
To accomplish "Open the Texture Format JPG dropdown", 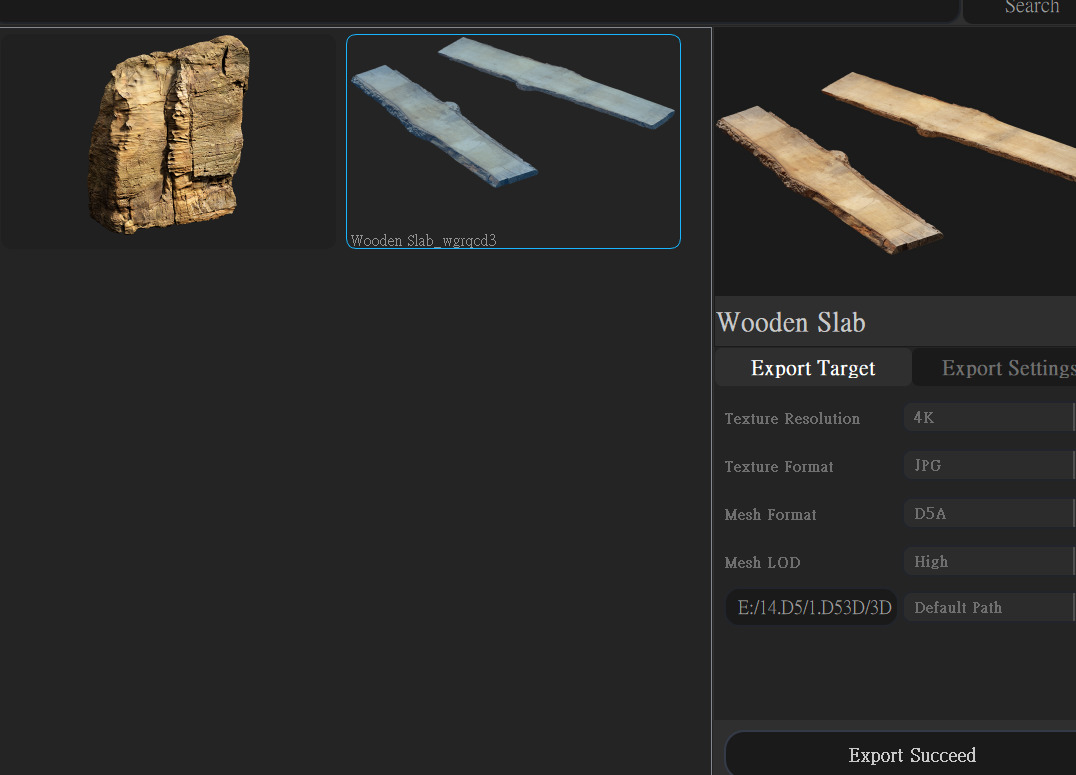I will (x=990, y=465).
